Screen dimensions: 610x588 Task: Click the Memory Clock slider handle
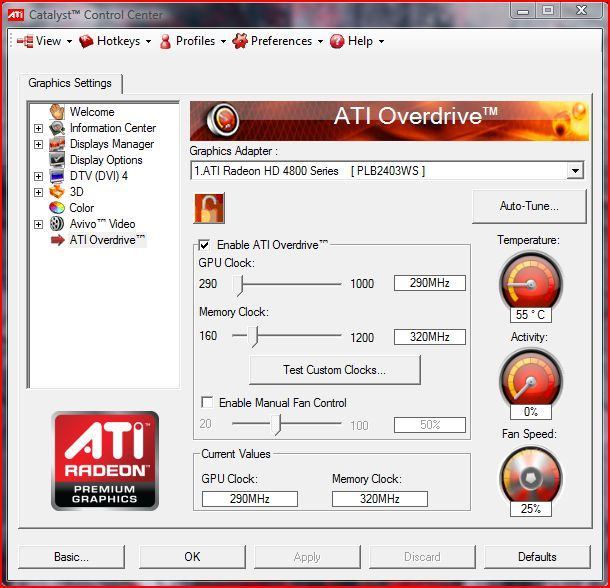coord(253,336)
